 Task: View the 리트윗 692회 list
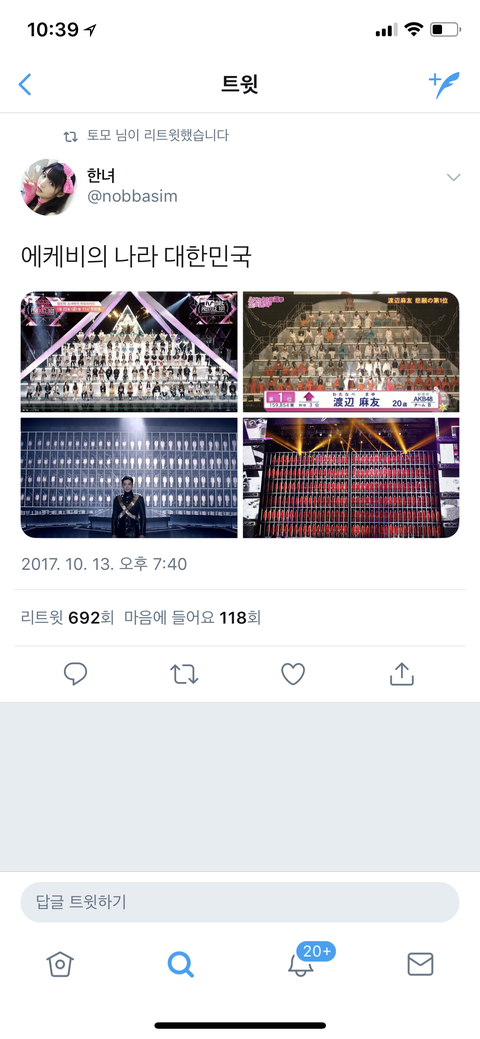68,618
